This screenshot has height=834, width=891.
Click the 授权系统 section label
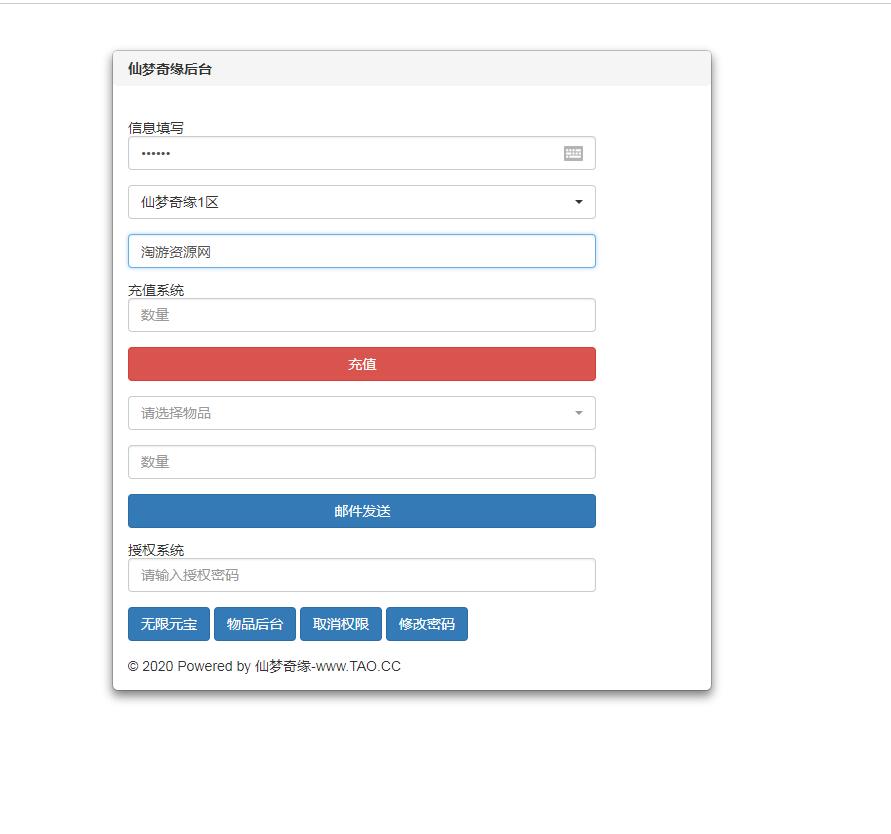coord(156,550)
